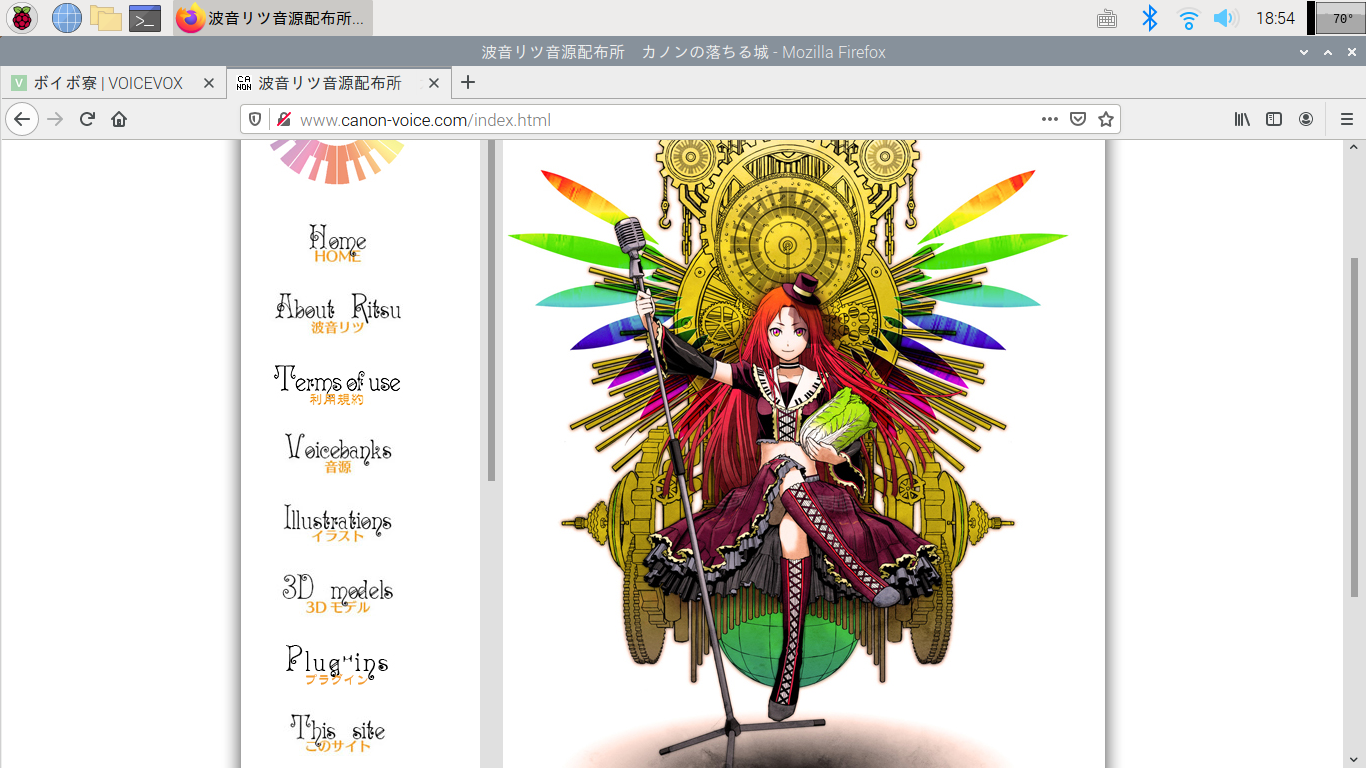Open the Wi-Fi network menu

click(x=1188, y=18)
